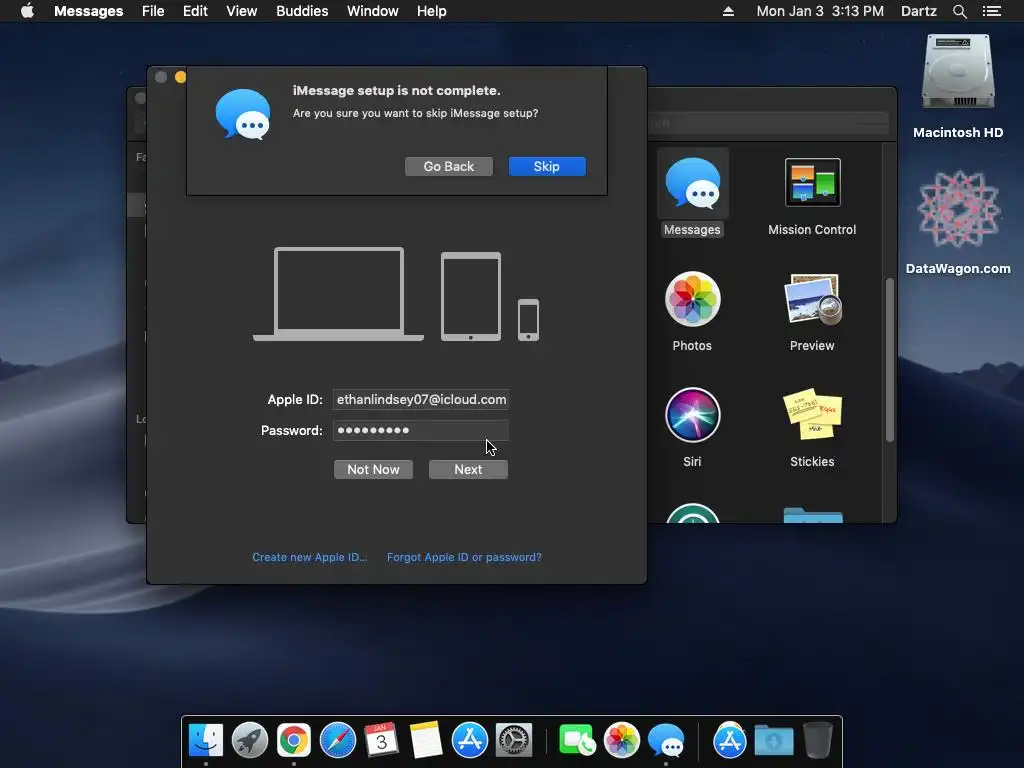1024x768 pixels.
Task: Open Finder from the Dock
Action: tap(206, 740)
